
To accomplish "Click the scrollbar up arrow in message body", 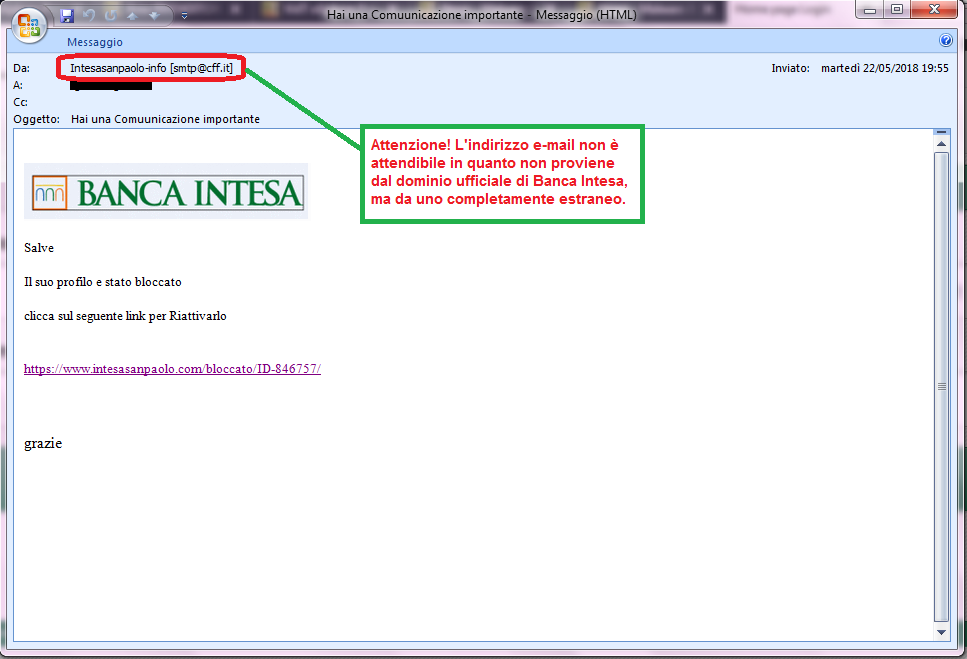I will [x=941, y=144].
